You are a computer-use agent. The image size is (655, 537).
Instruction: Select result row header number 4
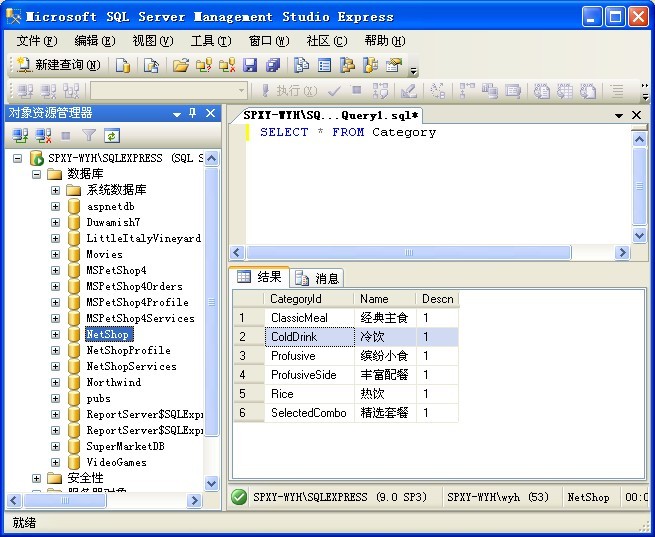click(249, 375)
